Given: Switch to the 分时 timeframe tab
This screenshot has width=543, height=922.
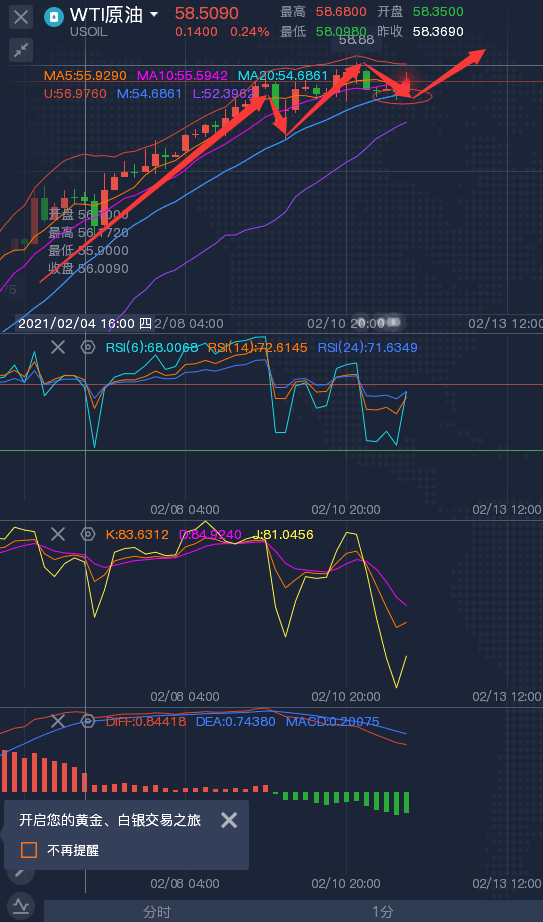Looking at the screenshot, I should click(x=157, y=911).
